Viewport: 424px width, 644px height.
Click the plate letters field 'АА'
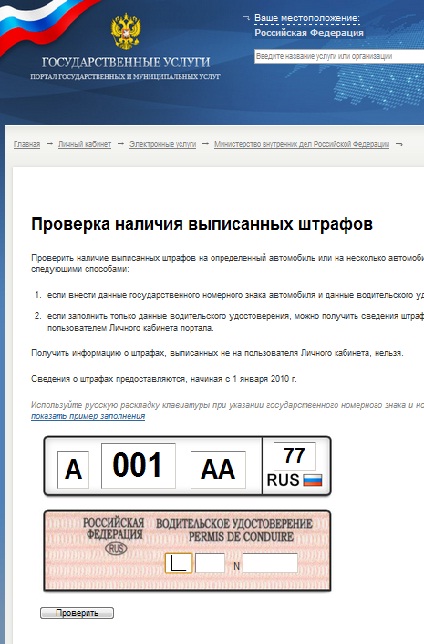[218, 469]
